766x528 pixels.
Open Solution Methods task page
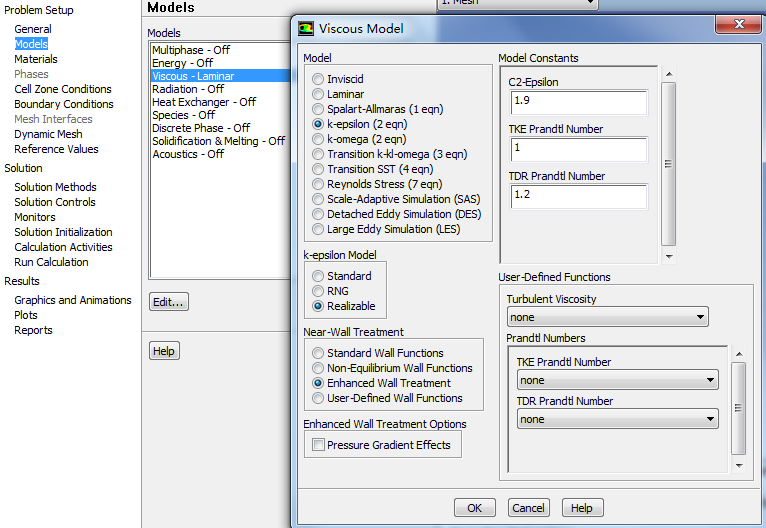coord(55,187)
